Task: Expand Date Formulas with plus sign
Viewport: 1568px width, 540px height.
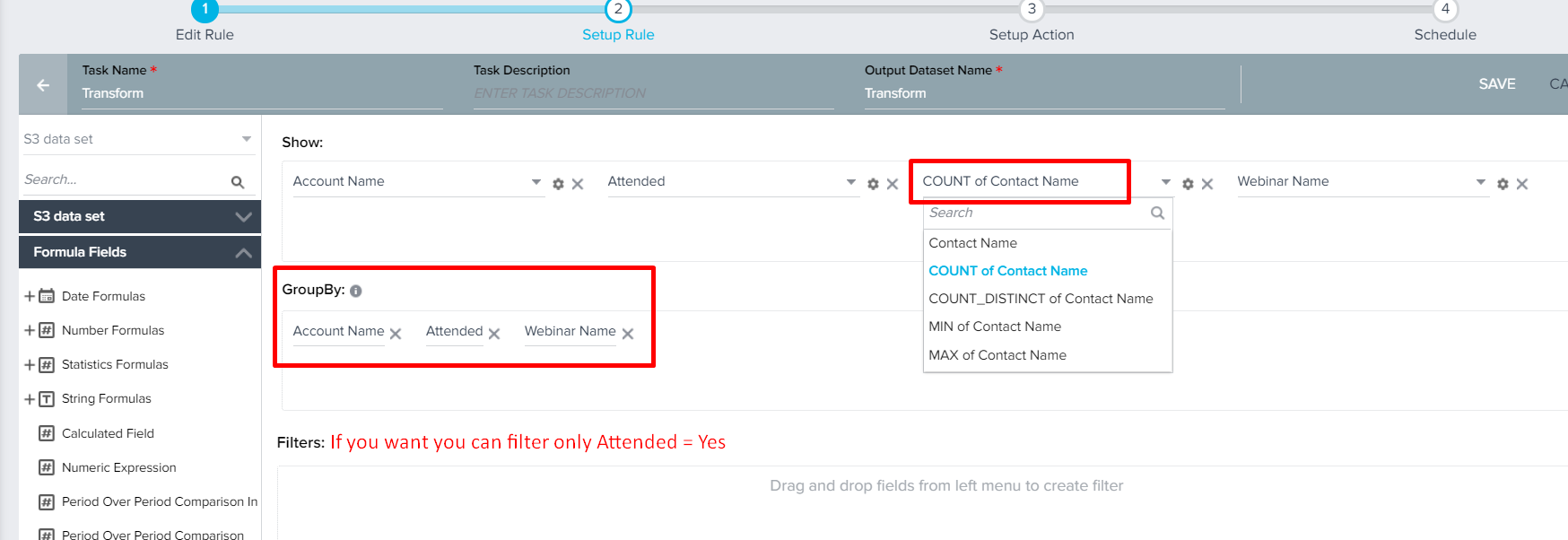Action: tap(30, 296)
